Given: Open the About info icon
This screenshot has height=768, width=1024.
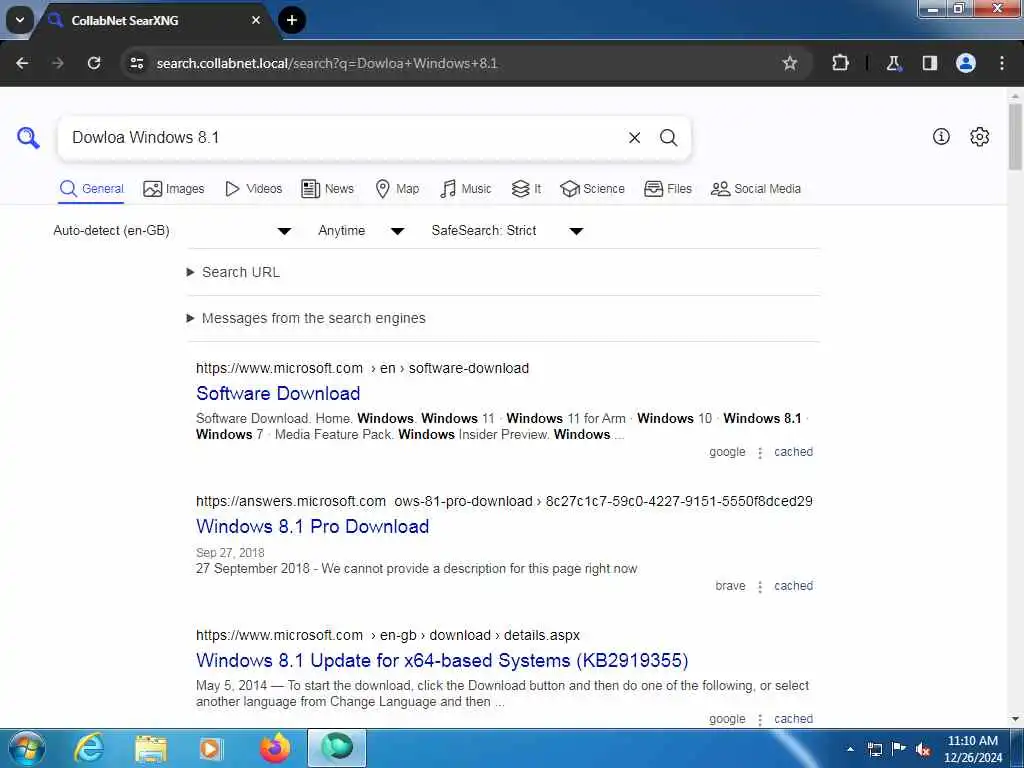Looking at the screenshot, I should pos(941,136).
